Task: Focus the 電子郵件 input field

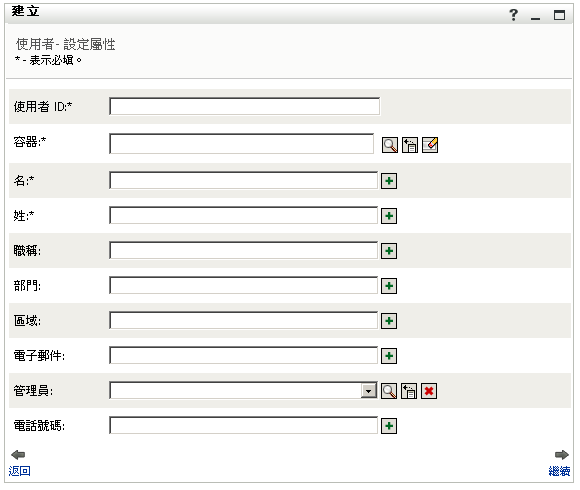Action: point(243,356)
